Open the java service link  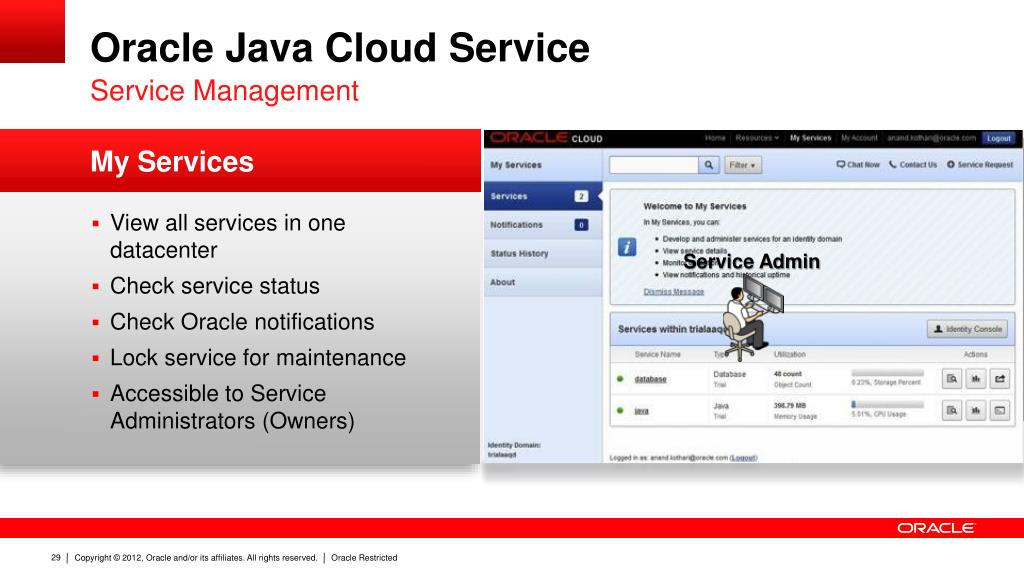pyautogui.click(x=641, y=411)
